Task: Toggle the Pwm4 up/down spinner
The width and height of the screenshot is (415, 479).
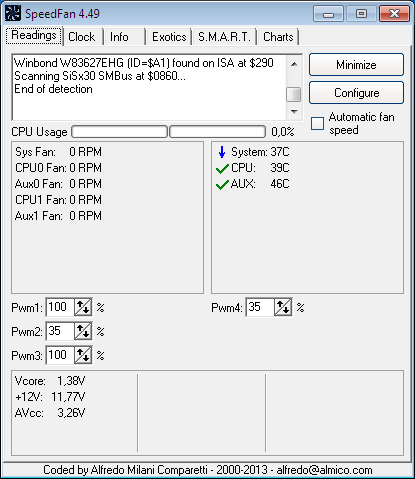Action: point(283,307)
